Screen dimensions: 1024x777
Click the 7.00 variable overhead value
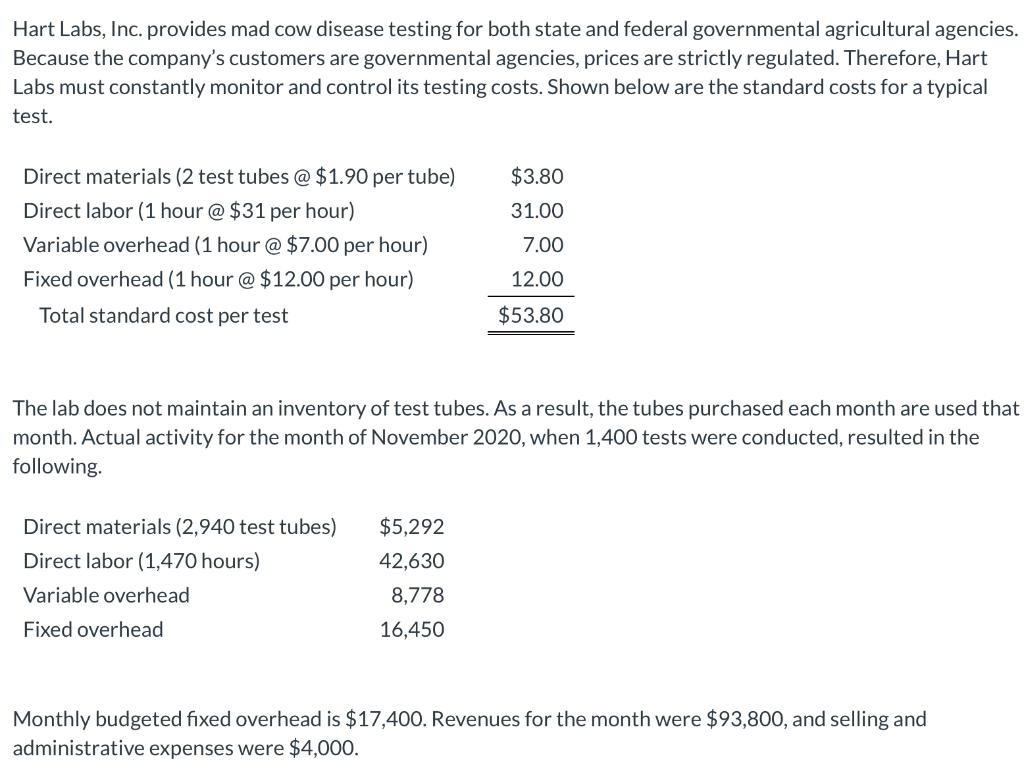pos(543,245)
